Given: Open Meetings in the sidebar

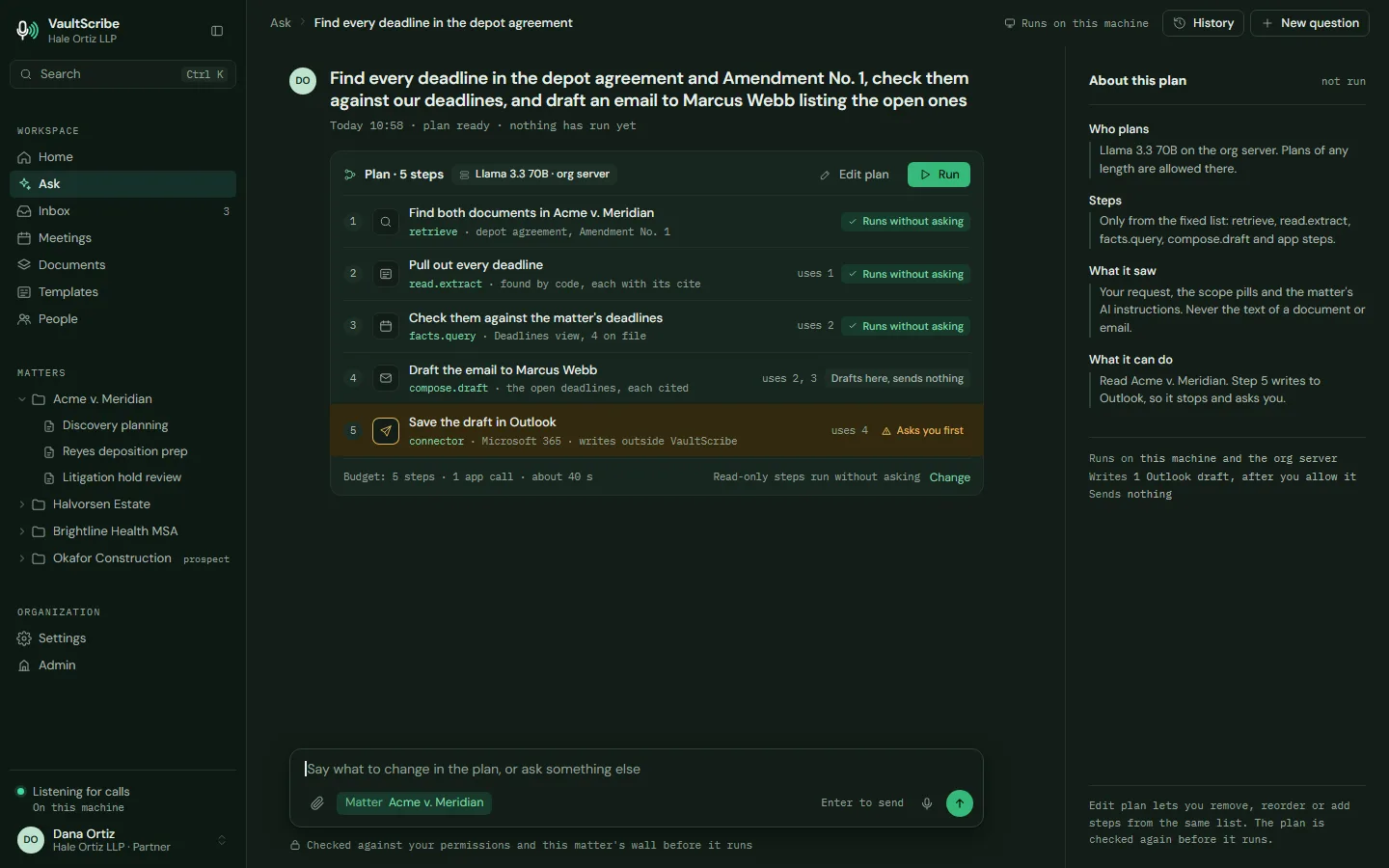Looking at the screenshot, I should click(x=123, y=238).
